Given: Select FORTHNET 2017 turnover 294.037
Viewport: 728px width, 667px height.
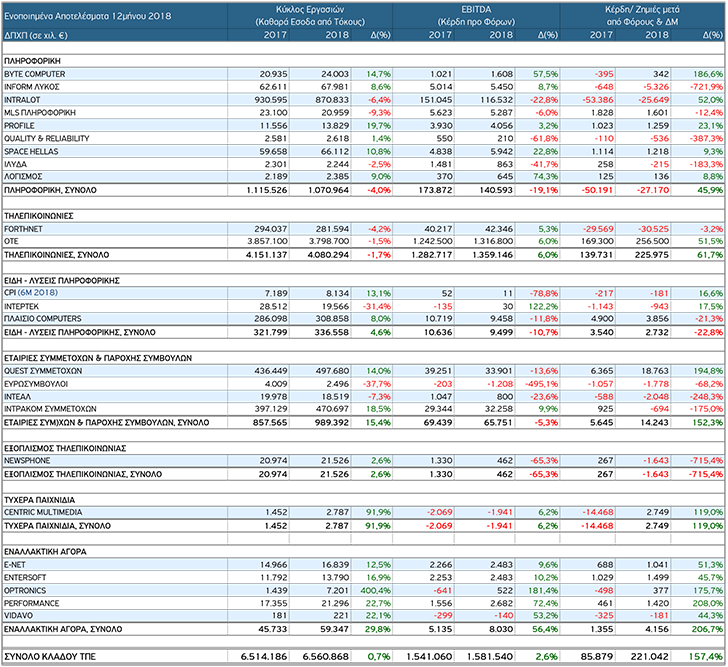Looking at the screenshot, I should (271, 229).
